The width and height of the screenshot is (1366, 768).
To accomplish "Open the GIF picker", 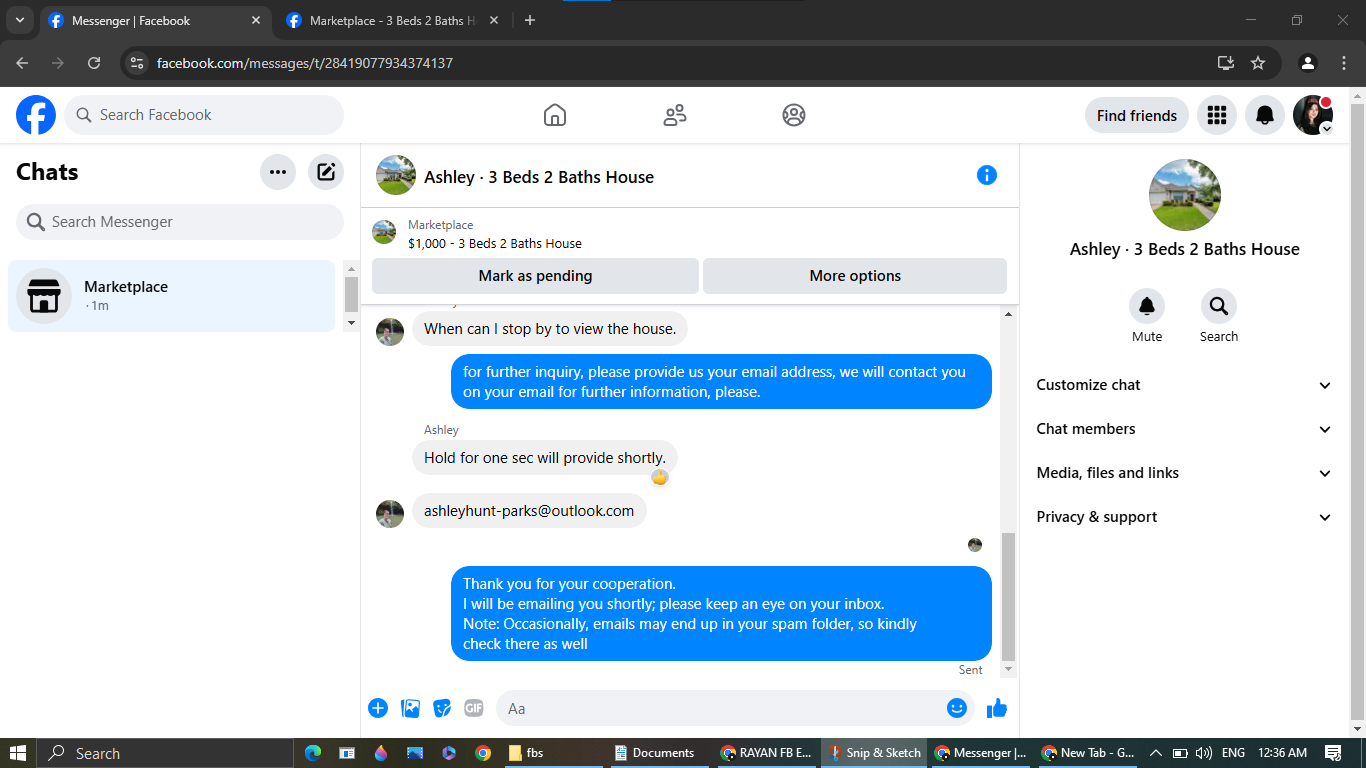I will coord(474,708).
